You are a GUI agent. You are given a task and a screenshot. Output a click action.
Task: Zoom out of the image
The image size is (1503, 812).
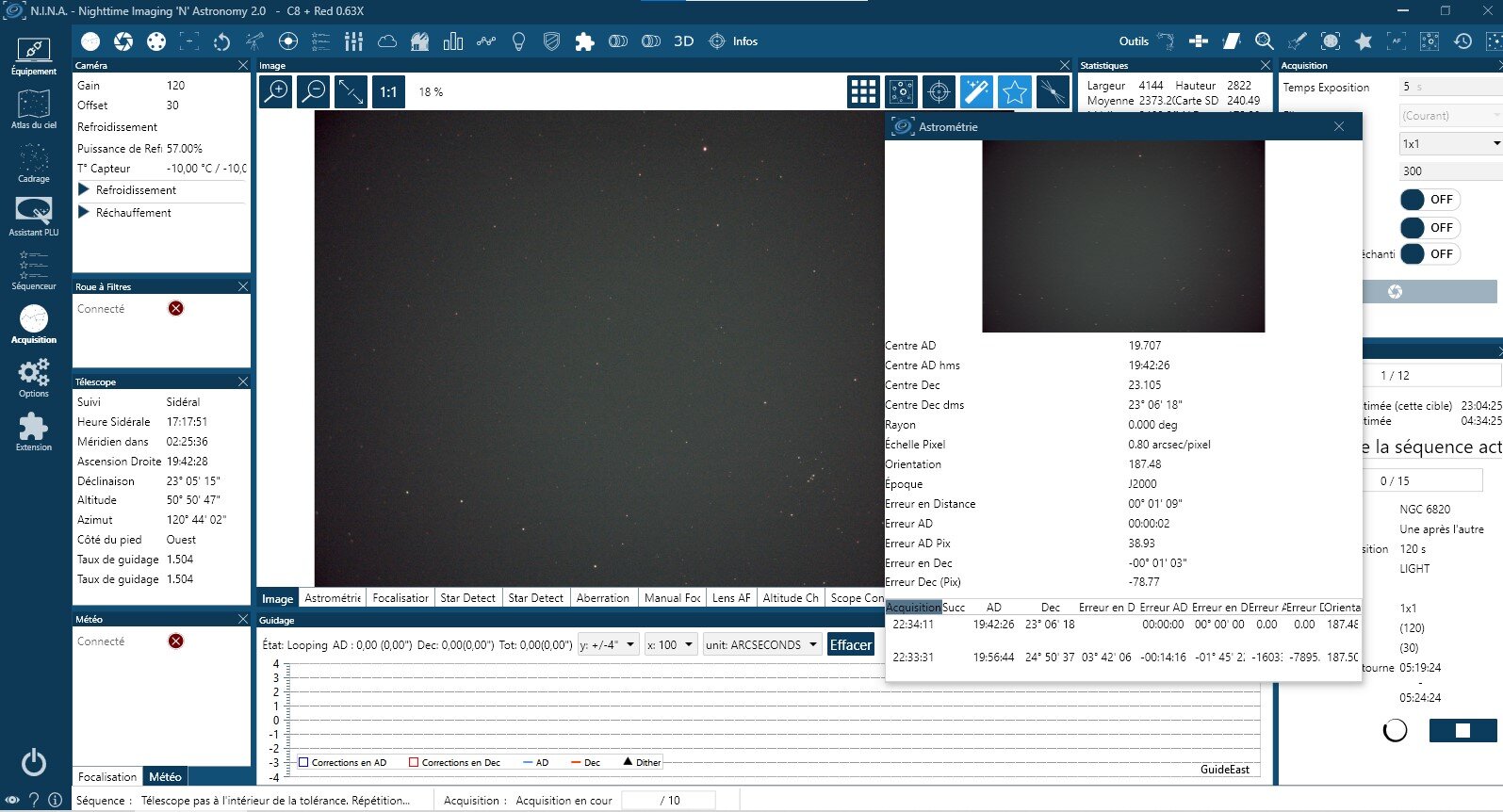(x=313, y=91)
